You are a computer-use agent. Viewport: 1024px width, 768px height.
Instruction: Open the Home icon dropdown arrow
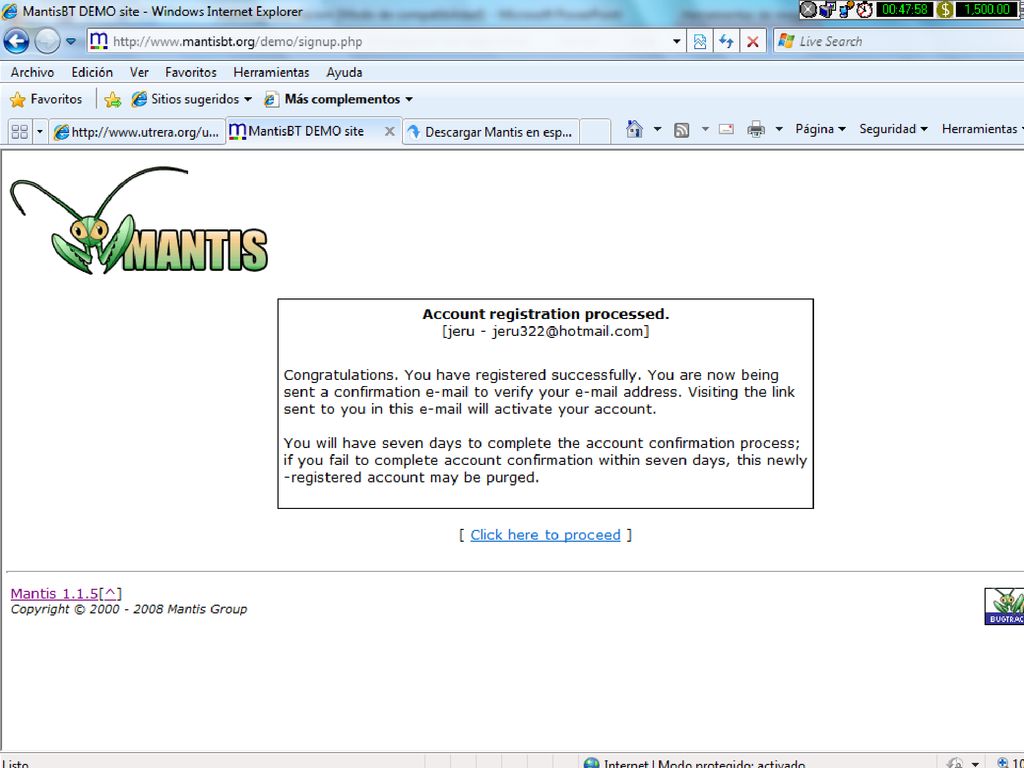pyautogui.click(x=658, y=129)
